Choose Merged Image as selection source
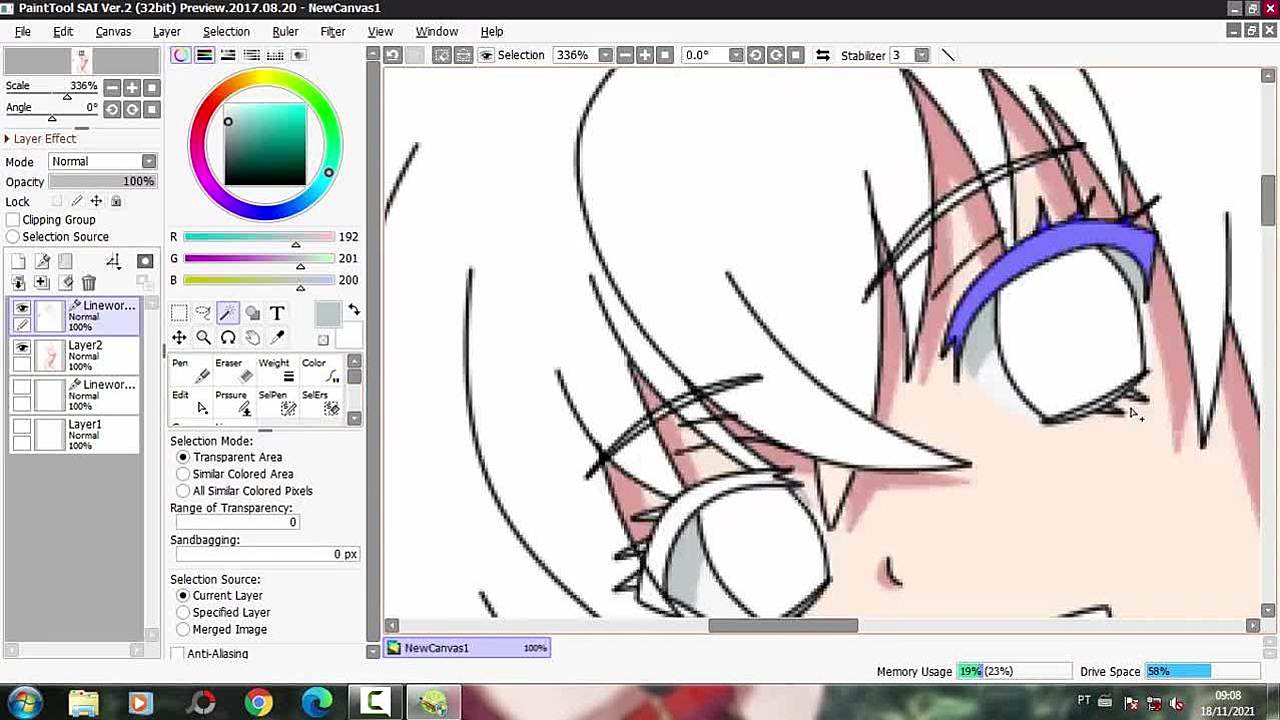 click(x=183, y=629)
